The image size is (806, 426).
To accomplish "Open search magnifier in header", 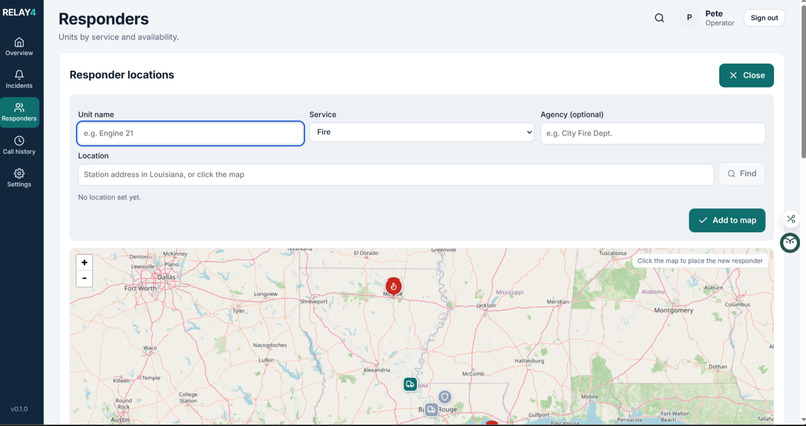I will point(659,18).
